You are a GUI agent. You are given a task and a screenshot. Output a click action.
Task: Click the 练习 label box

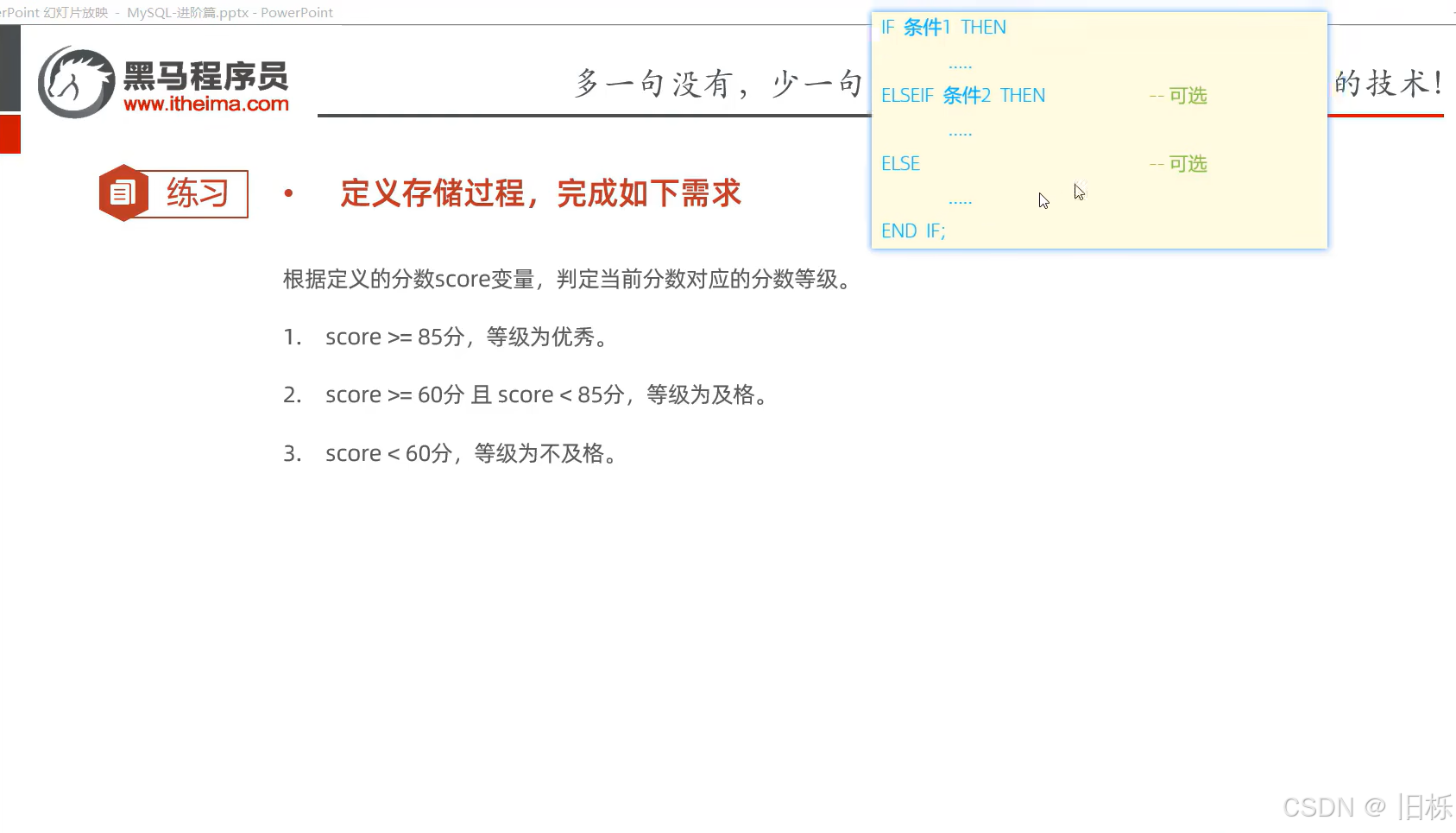[x=198, y=193]
